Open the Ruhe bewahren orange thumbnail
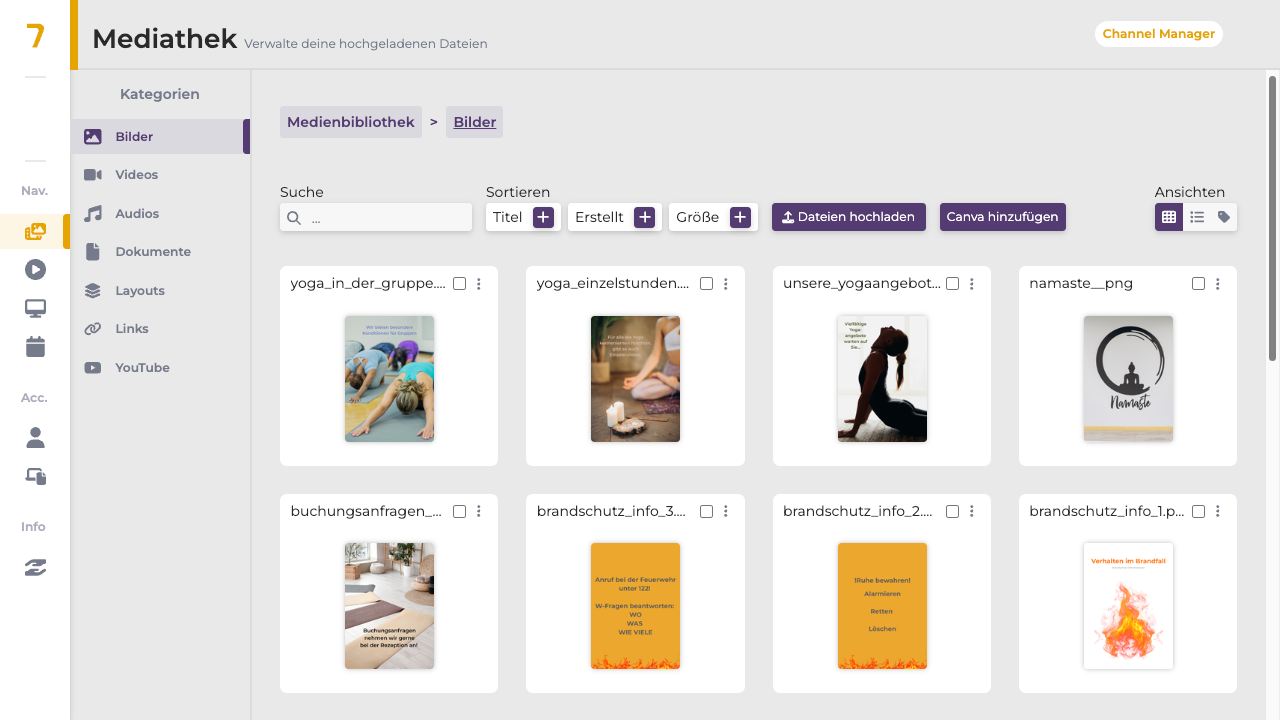Image resolution: width=1280 pixels, height=720 pixels. tap(882, 606)
